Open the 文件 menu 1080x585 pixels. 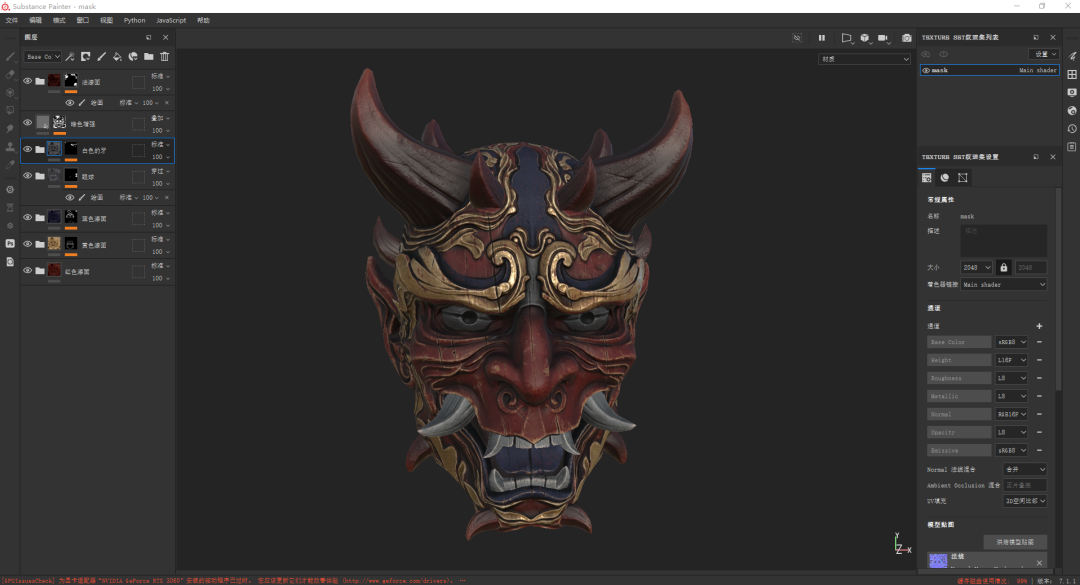pyautogui.click(x=12, y=21)
